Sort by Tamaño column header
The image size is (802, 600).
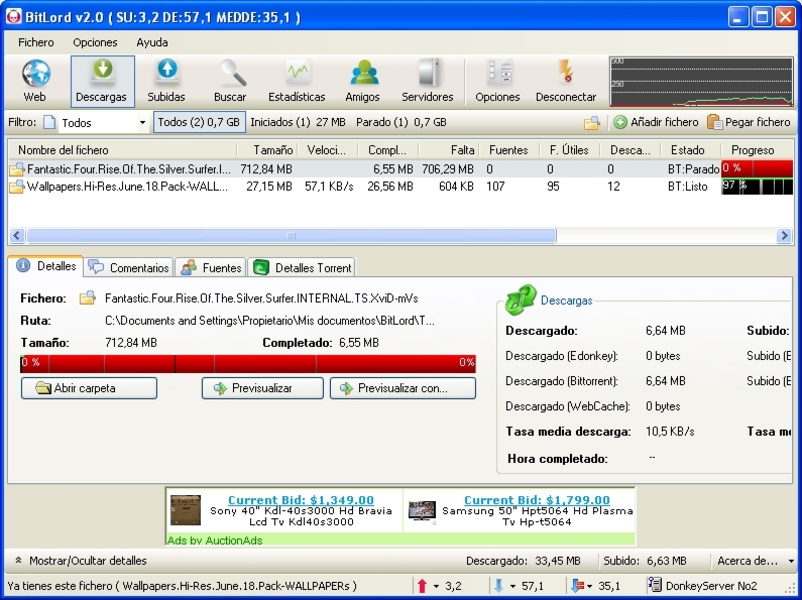click(x=268, y=150)
